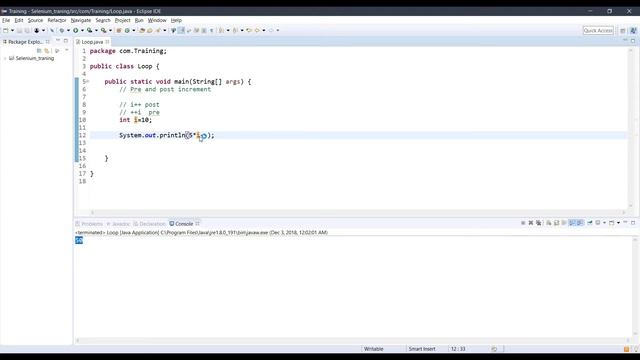Minimize the Package Explorer panel
The image size is (640, 360).
tap(58, 40)
